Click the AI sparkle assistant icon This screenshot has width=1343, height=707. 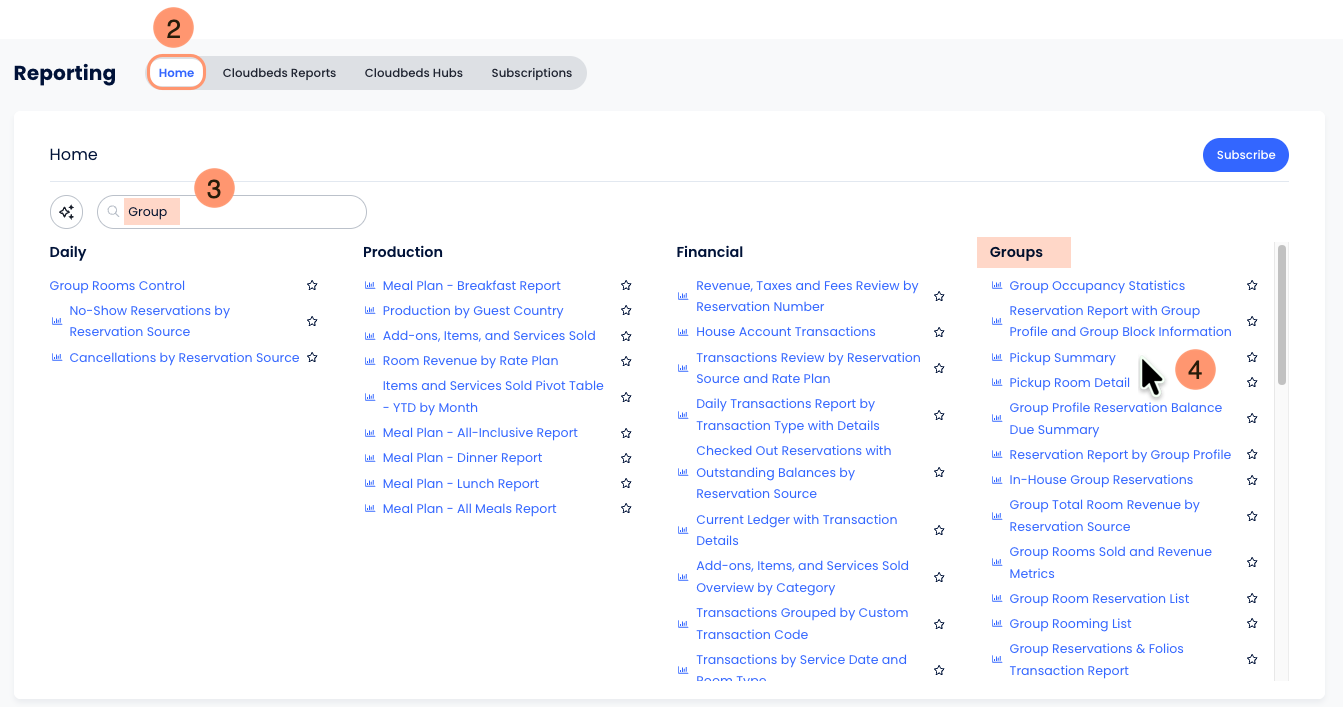67,212
